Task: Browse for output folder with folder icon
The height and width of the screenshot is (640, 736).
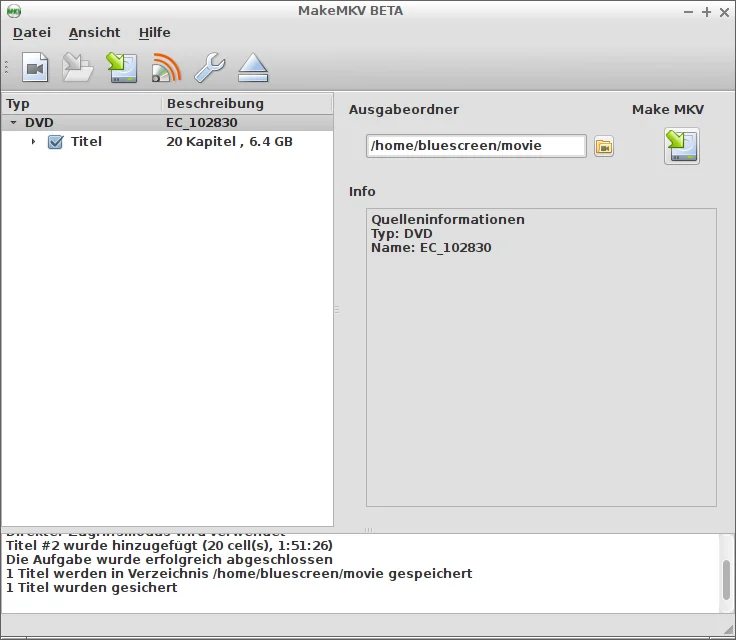Action: (604, 147)
